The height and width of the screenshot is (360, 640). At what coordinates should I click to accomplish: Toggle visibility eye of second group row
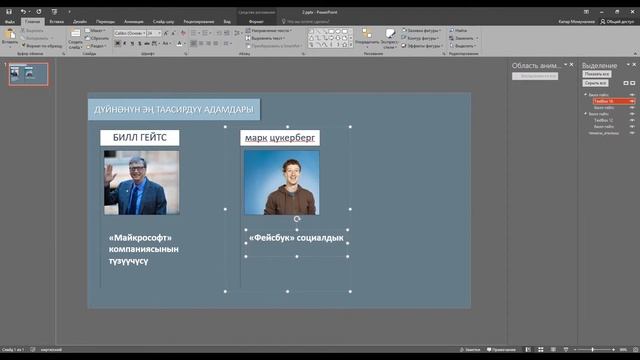(632, 114)
